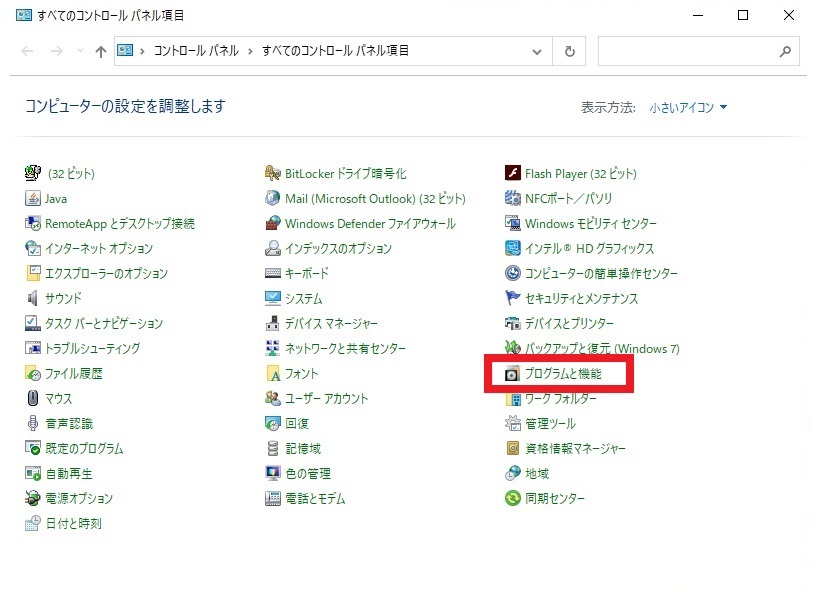
Task: Click the Java icon
Action: pos(33,199)
